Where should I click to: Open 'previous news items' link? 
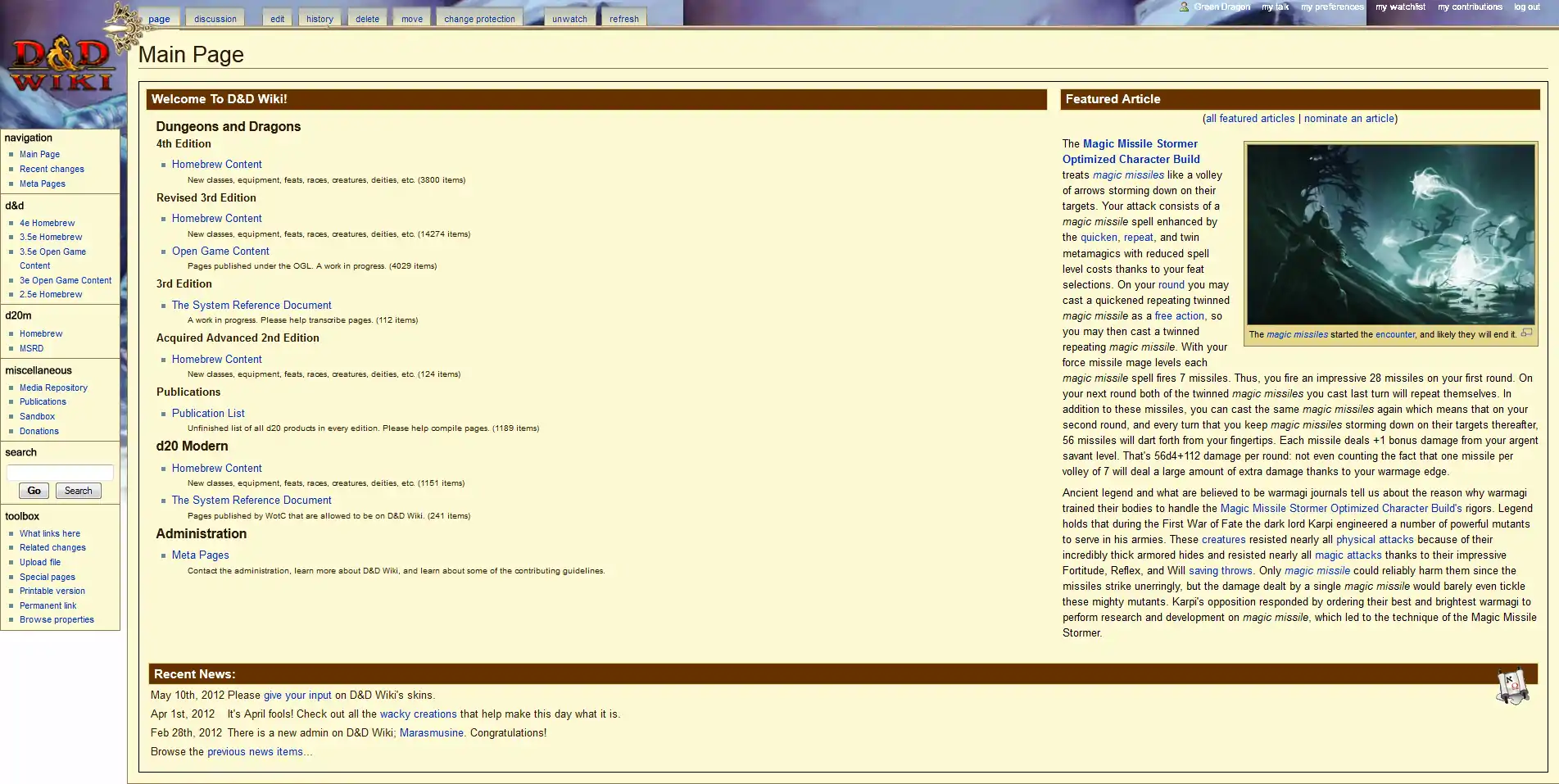point(255,751)
